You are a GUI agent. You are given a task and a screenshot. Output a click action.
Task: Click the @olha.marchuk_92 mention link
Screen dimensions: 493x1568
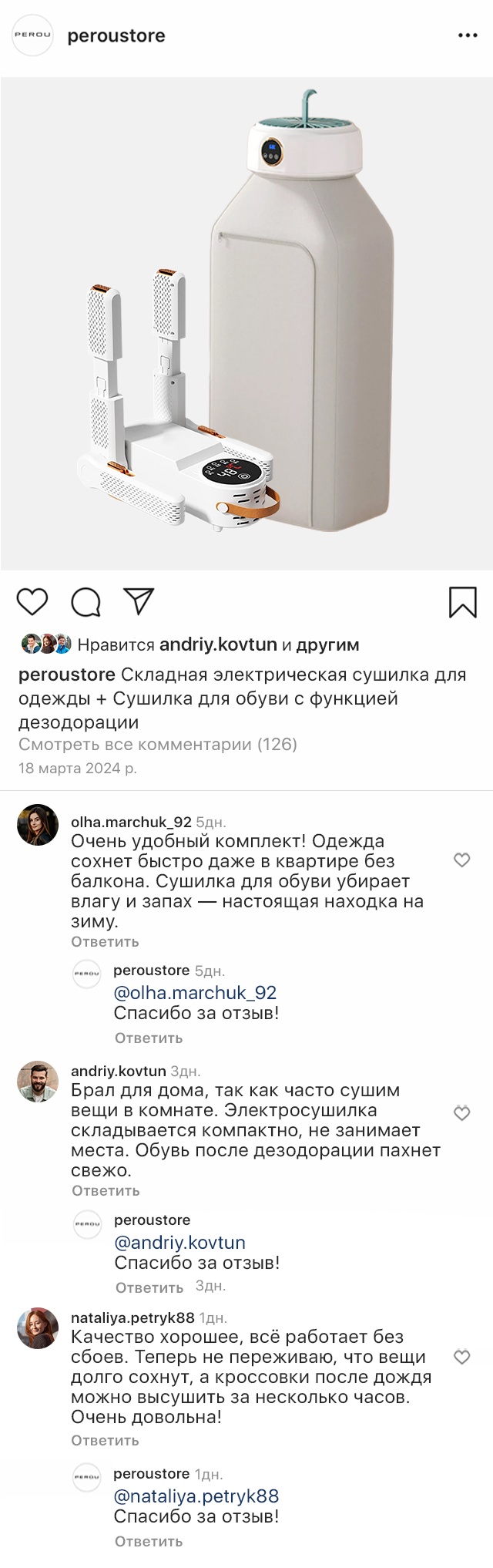[195, 993]
